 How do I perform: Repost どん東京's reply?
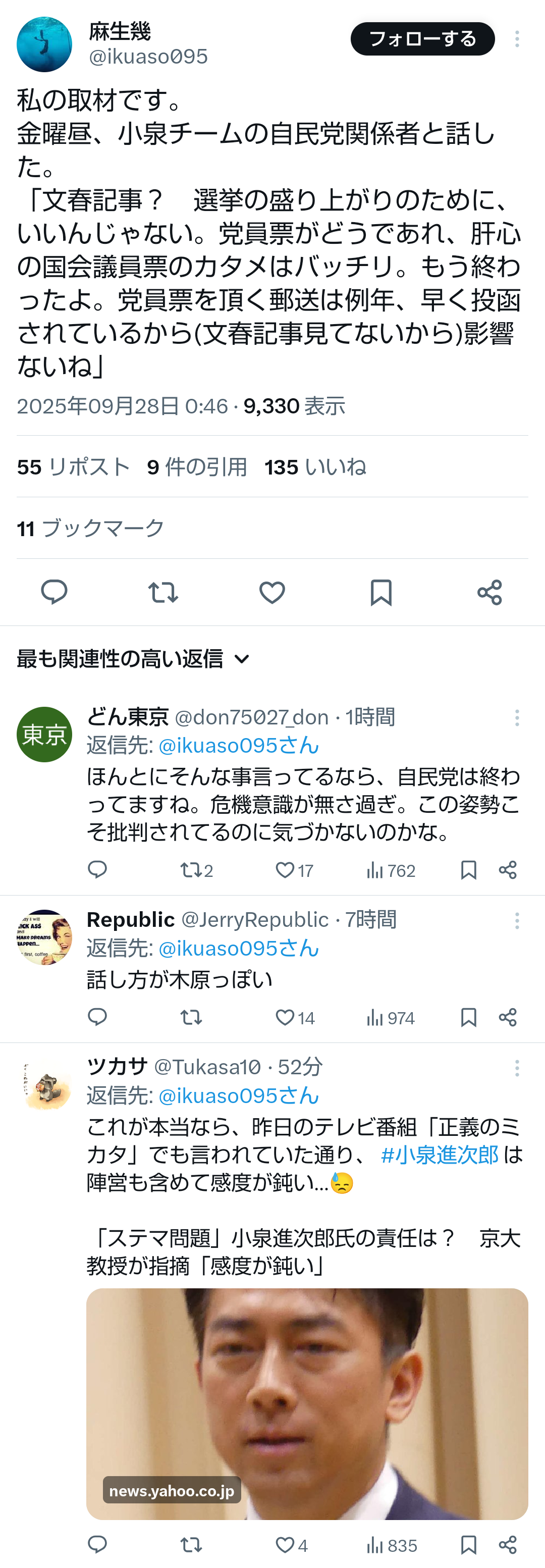pyautogui.click(x=190, y=870)
